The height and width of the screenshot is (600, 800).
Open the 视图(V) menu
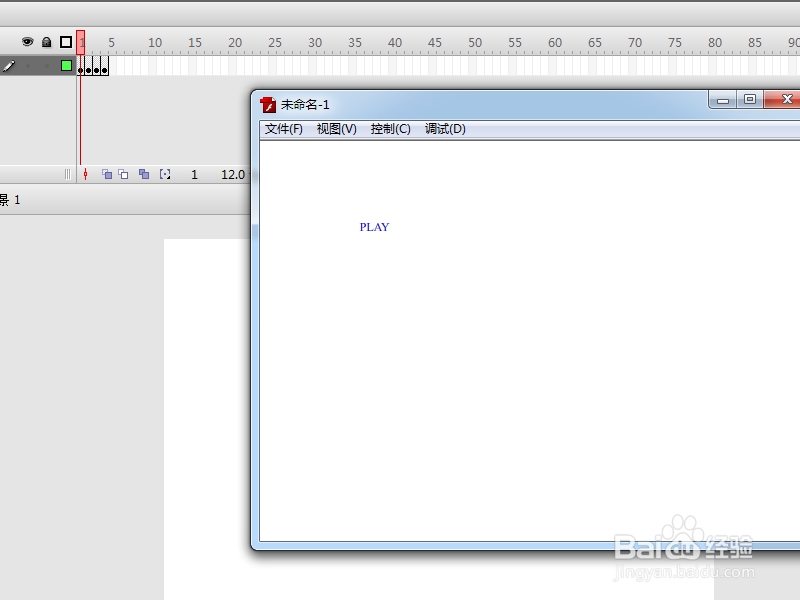pos(336,129)
